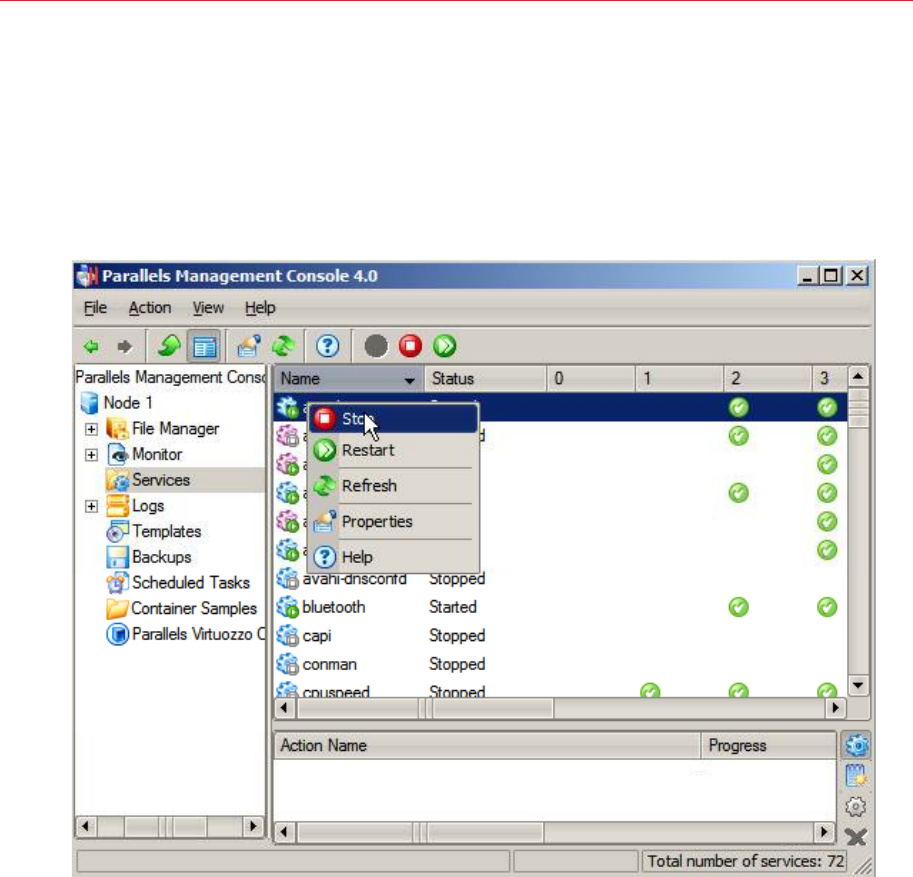This screenshot has width=913, height=877.
Task: Click the runlevel 1 column header
Action: (x=678, y=379)
